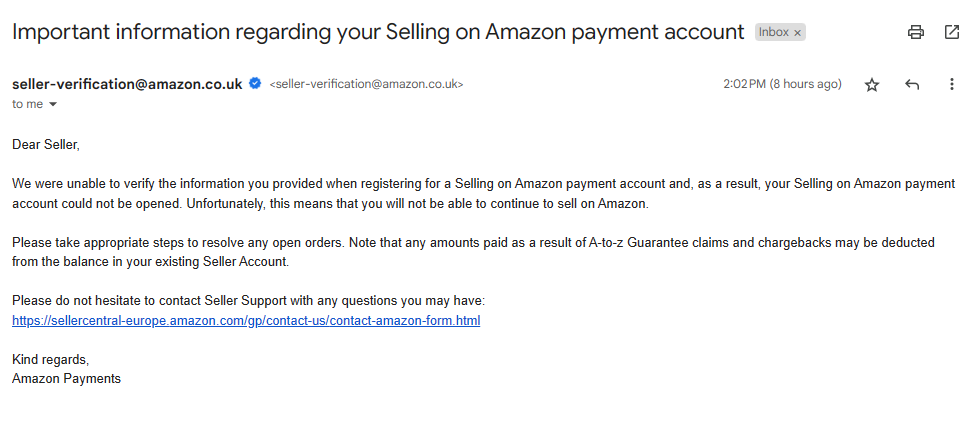Click the 2:02 PM timestamp
This screenshot has width=972, height=431.
pyautogui.click(x=782, y=84)
